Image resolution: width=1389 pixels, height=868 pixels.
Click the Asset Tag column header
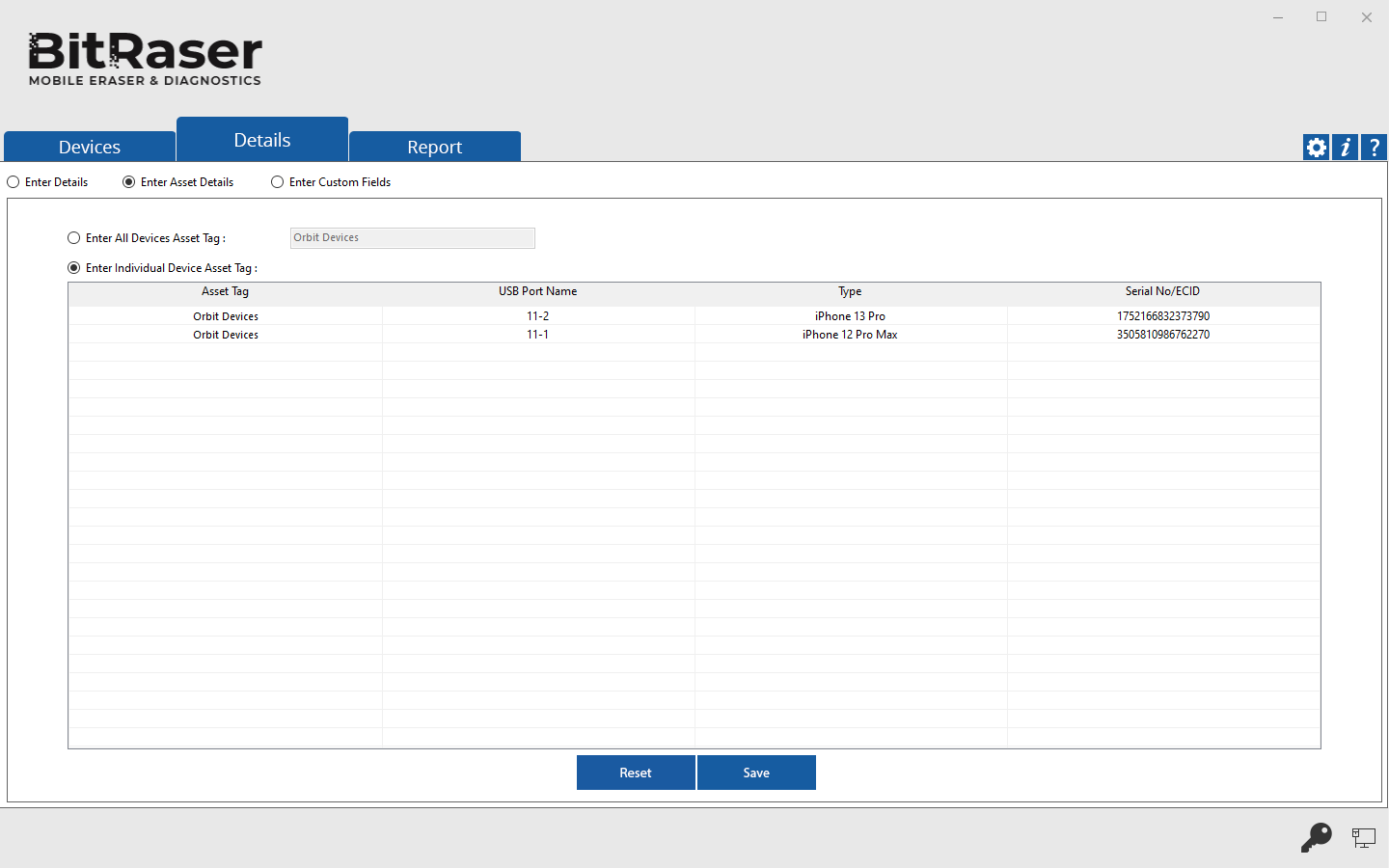(x=226, y=291)
